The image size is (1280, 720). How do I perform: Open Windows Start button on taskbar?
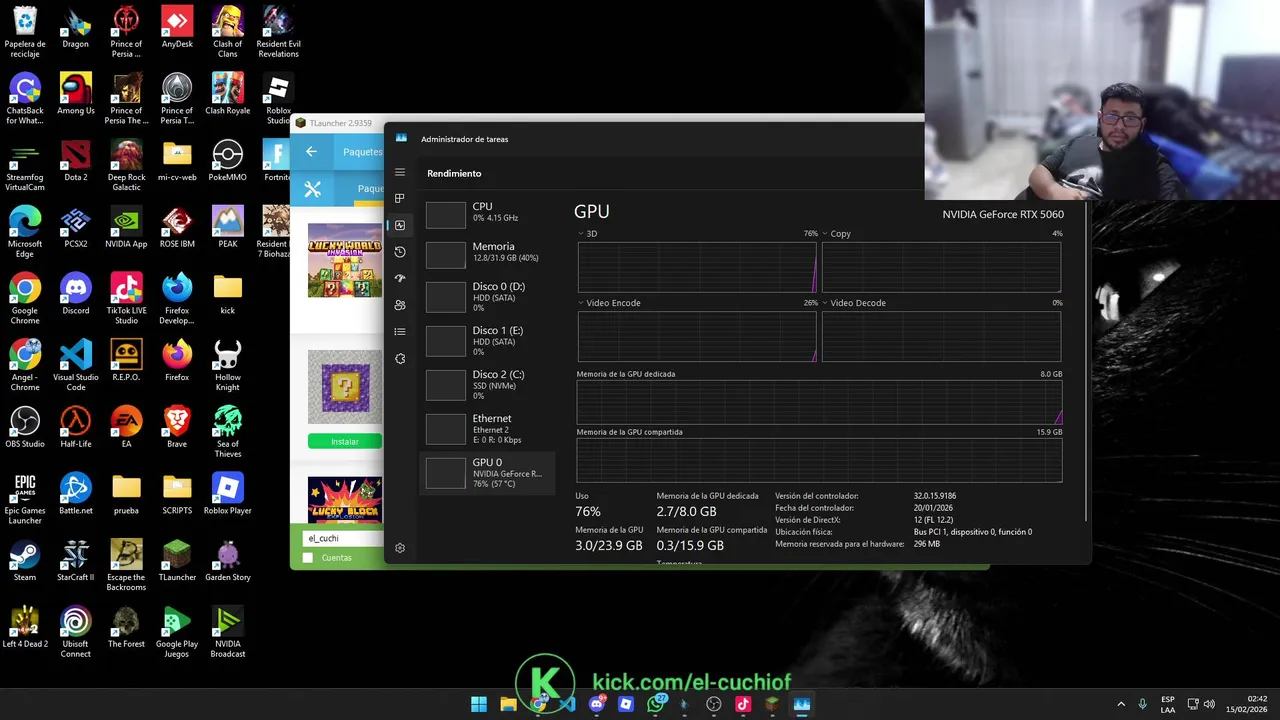click(x=479, y=704)
